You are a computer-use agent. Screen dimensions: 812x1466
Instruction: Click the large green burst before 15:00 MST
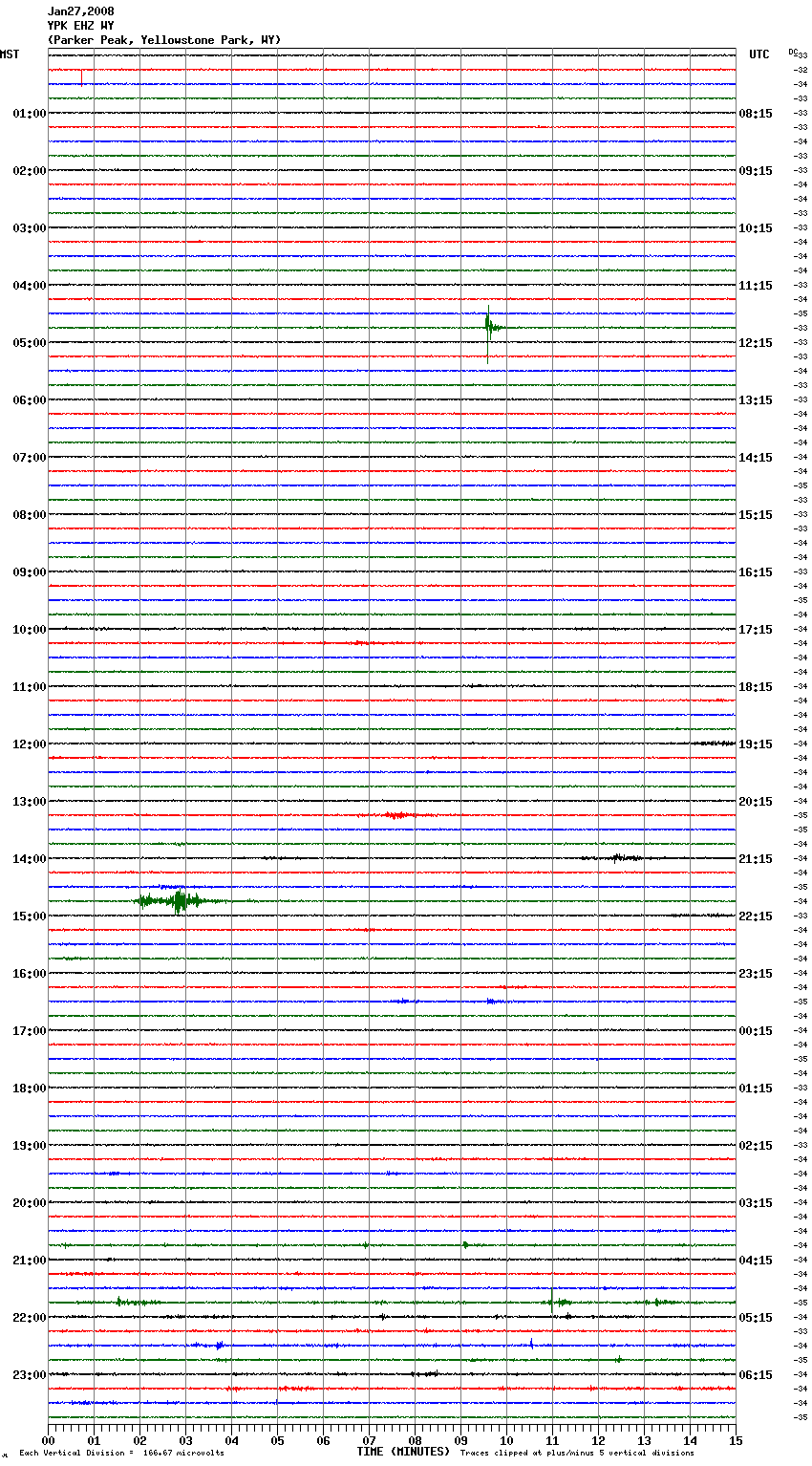click(x=180, y=900)
